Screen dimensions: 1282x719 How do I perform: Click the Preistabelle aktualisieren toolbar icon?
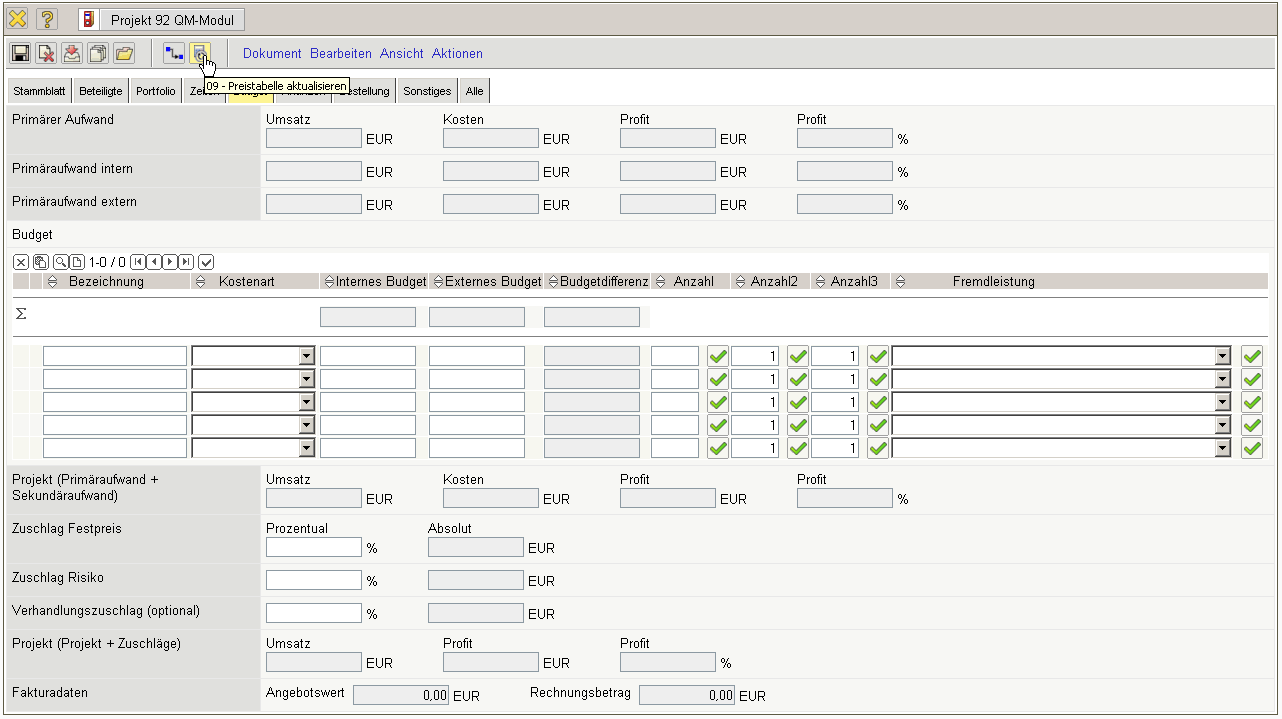(200, 53)
